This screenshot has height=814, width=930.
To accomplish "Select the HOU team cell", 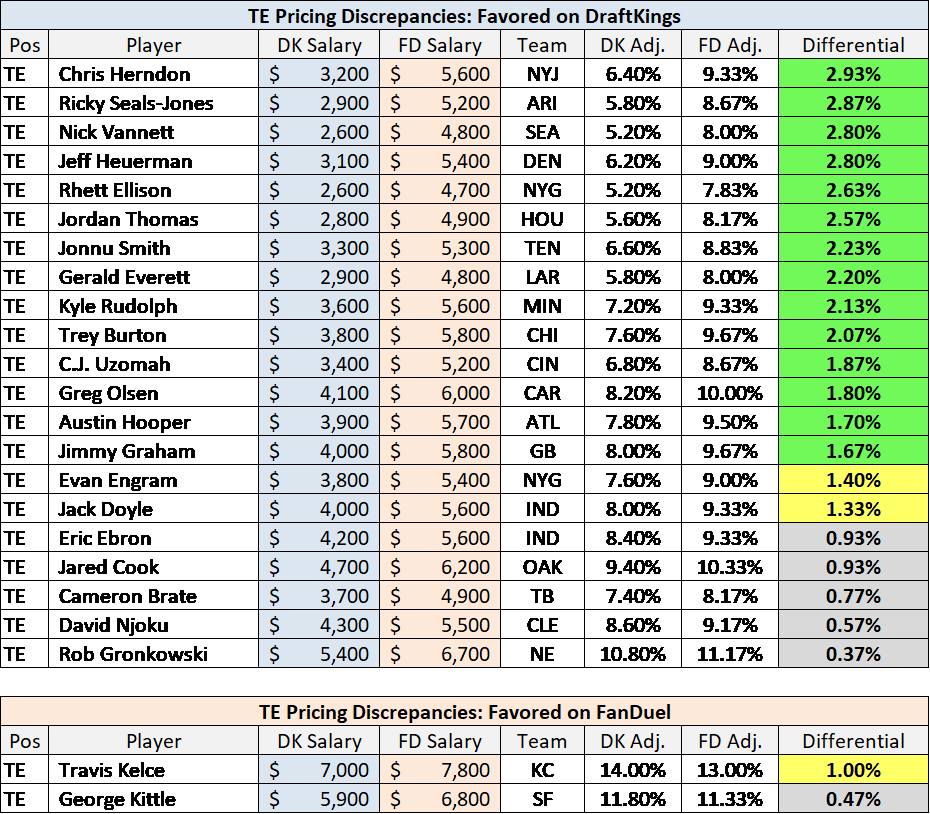I will click(x=542, y=219).
